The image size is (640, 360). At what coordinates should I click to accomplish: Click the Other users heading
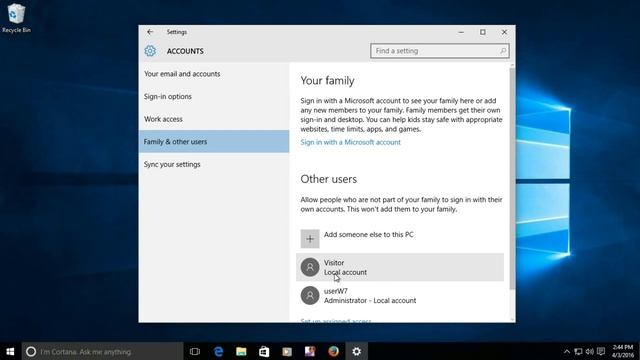(x=329, y=179)
